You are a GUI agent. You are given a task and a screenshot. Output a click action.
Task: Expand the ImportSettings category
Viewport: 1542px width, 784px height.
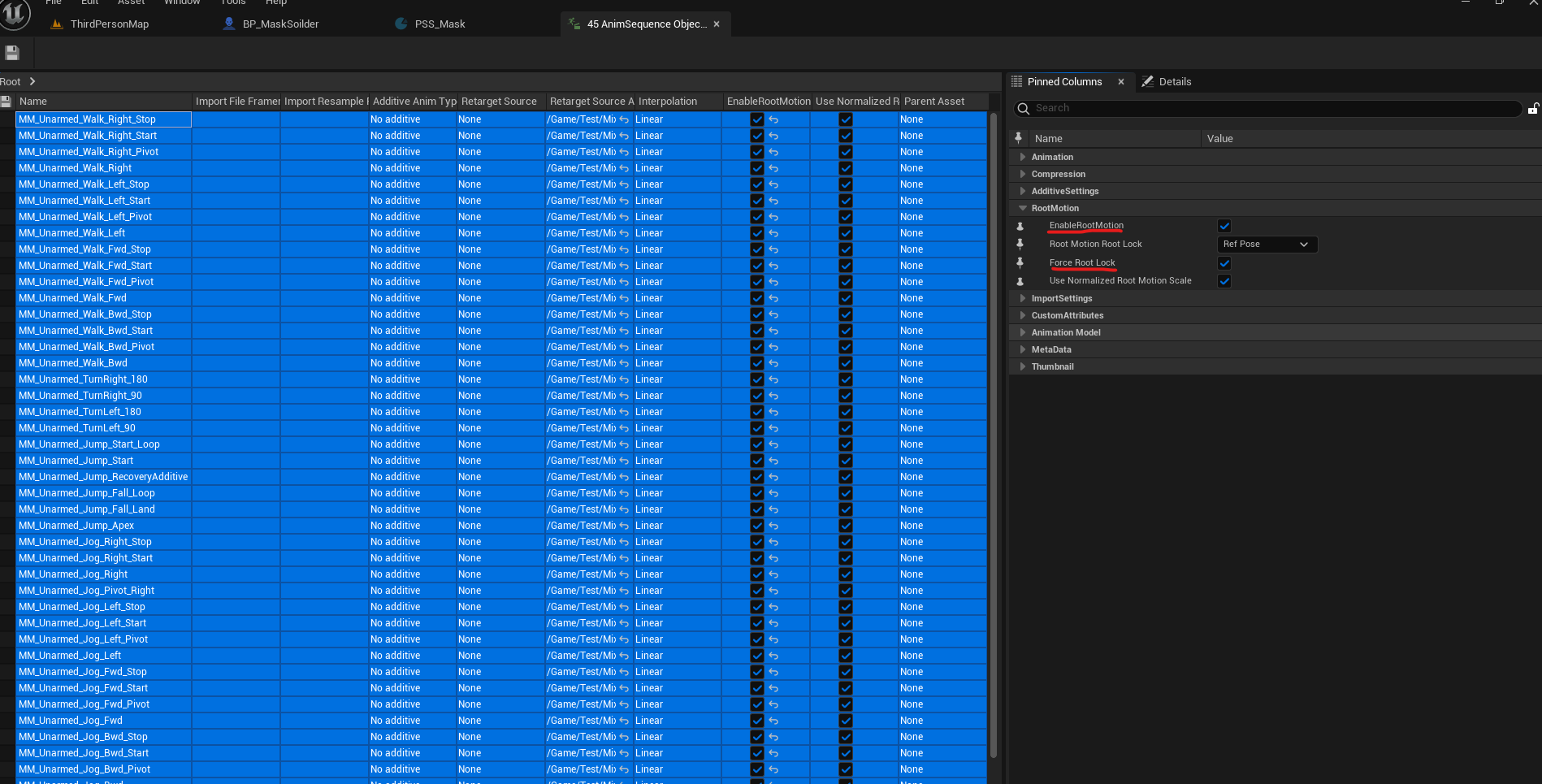click(1022, 298)
